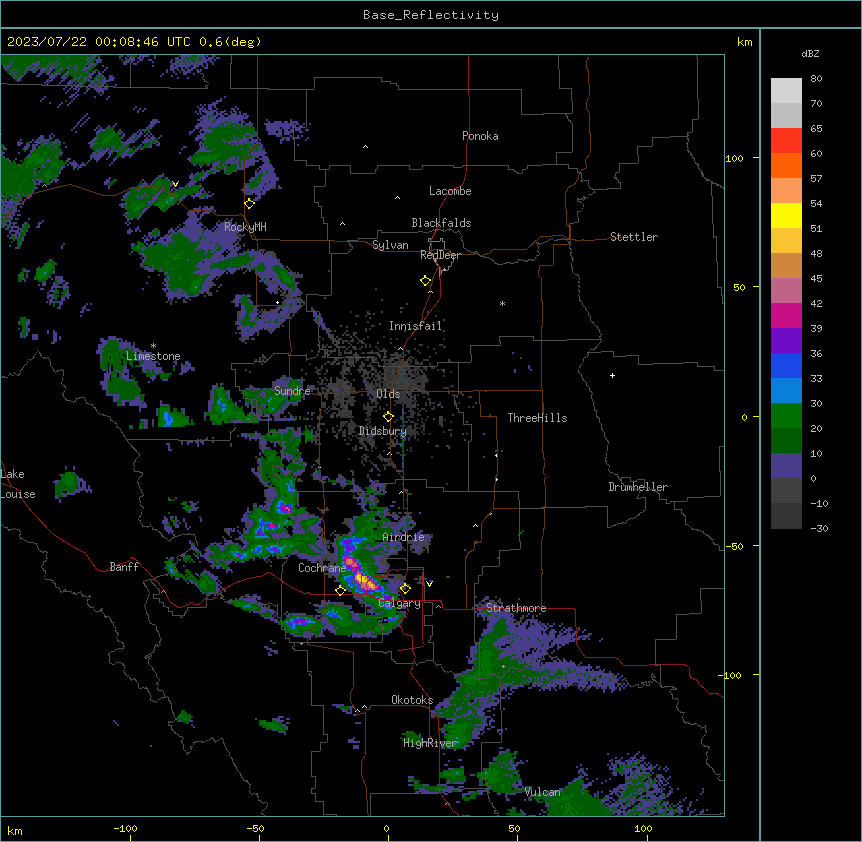Click the yellow station marker below Cochrane
This screenshot has height=842, width=862.
340,590
